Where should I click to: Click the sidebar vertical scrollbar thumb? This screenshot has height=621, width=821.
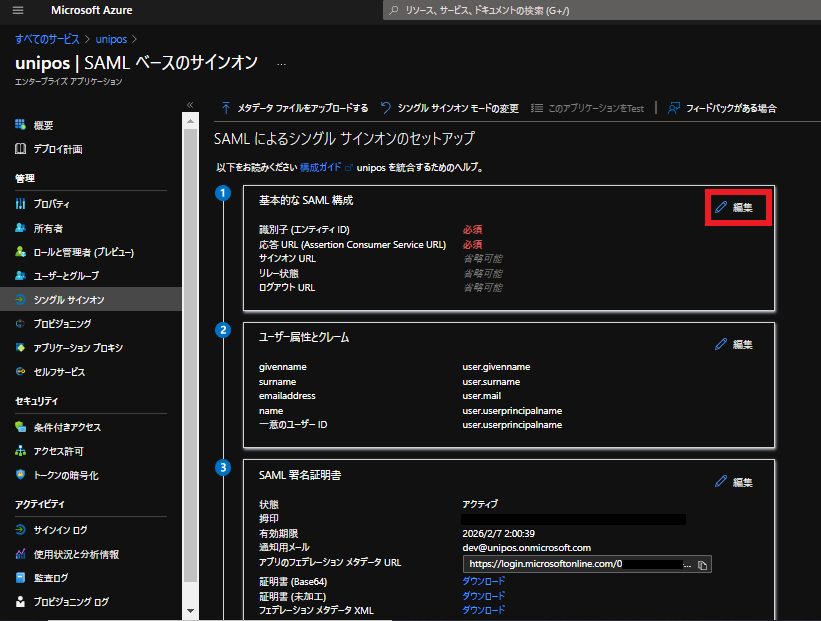[x=190, y=355]
